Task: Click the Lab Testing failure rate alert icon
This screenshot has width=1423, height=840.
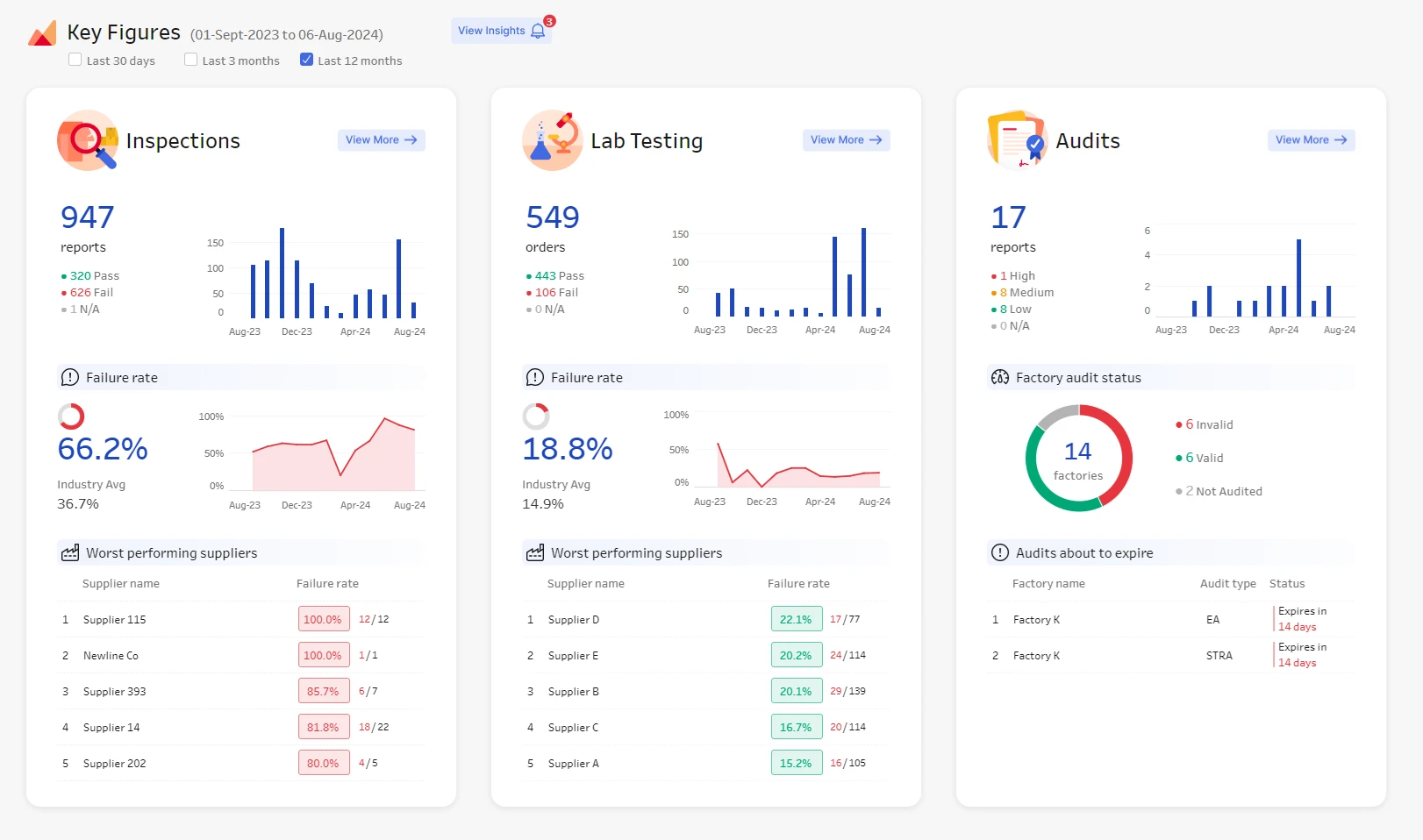Action: (535, 378)
